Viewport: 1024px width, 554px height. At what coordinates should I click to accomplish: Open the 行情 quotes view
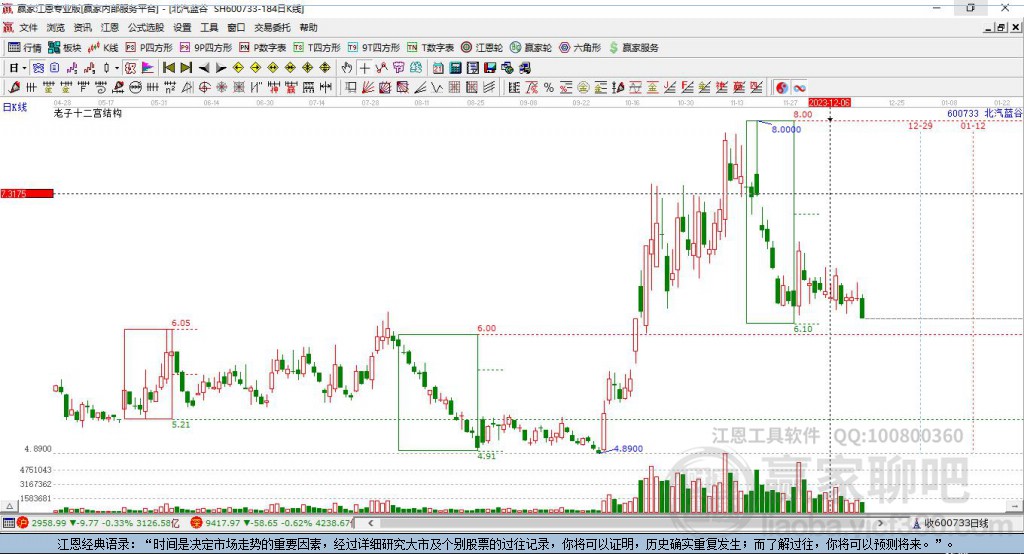24,48
